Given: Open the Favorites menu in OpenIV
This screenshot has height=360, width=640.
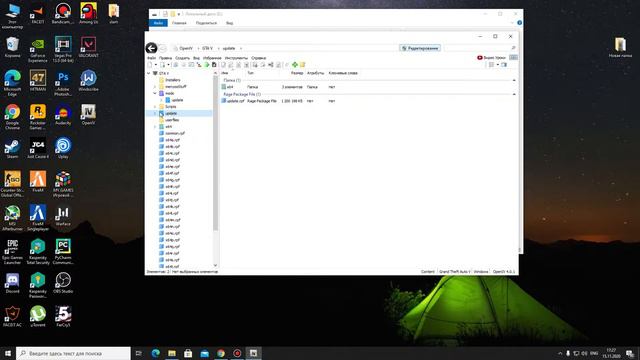Looking at the screenshot, I should pyautogui.click(x=212, y=58).
